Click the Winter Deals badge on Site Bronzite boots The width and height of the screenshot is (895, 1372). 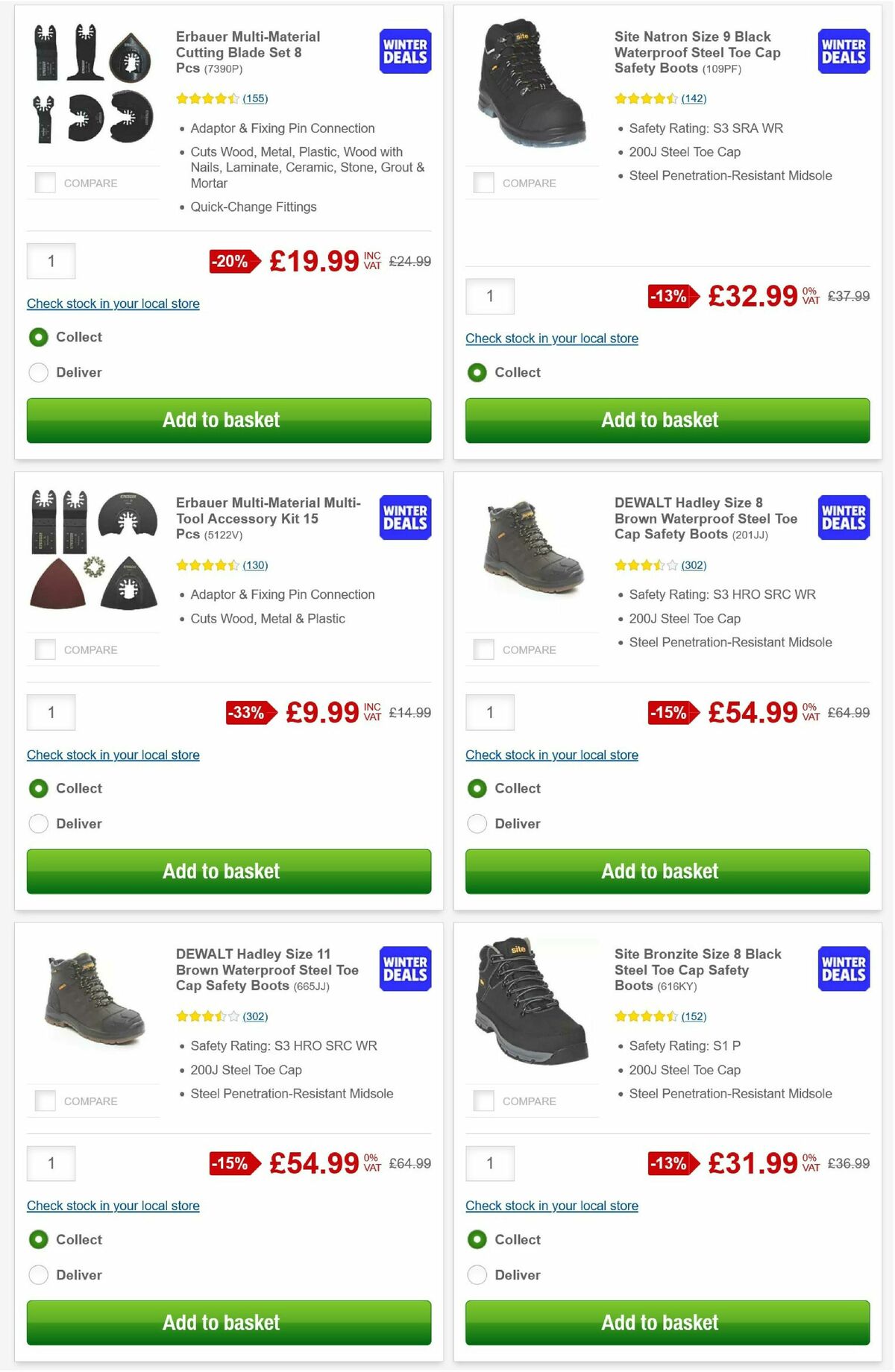point(843,969)
